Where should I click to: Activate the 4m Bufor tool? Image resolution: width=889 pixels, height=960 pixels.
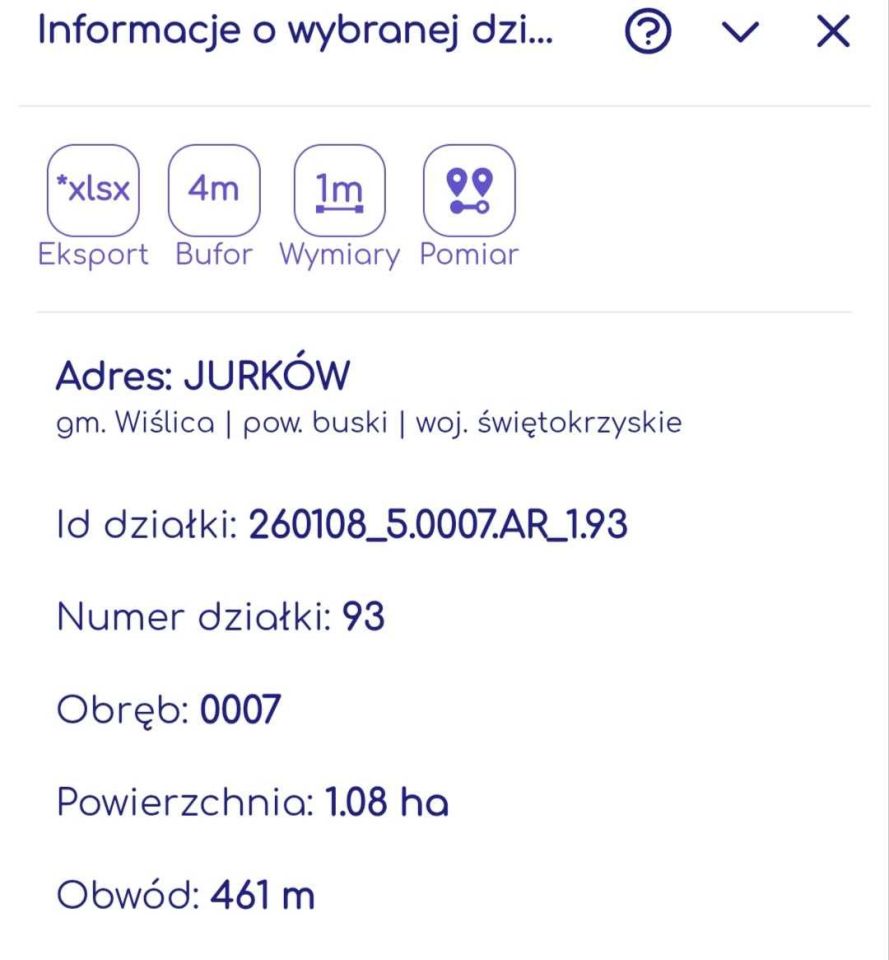(214, 189)
